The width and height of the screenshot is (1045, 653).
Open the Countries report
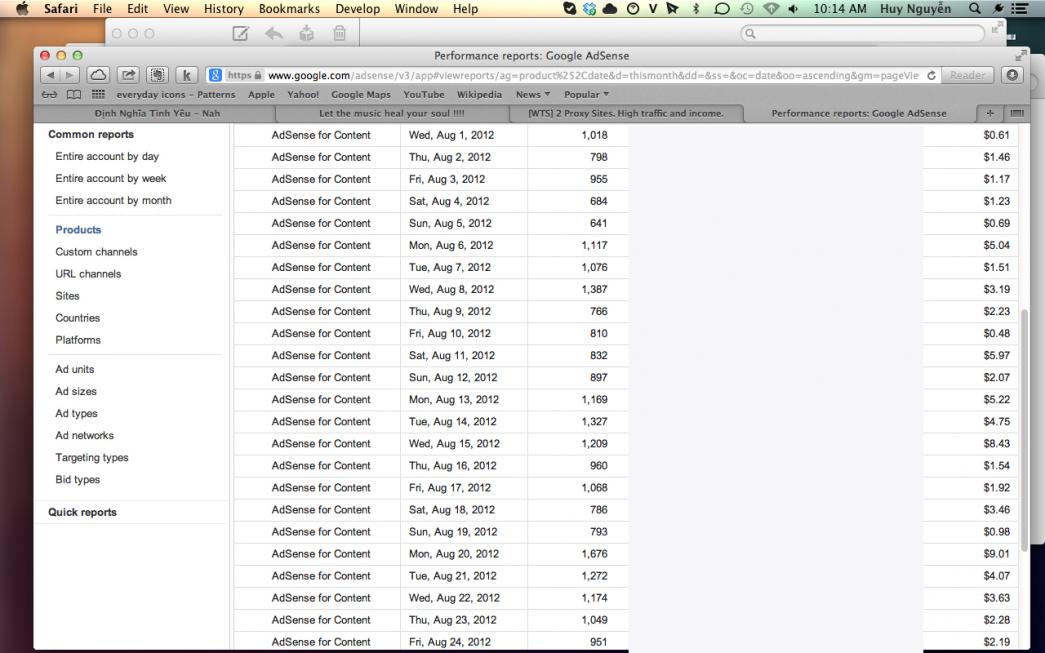coord(77,317)
